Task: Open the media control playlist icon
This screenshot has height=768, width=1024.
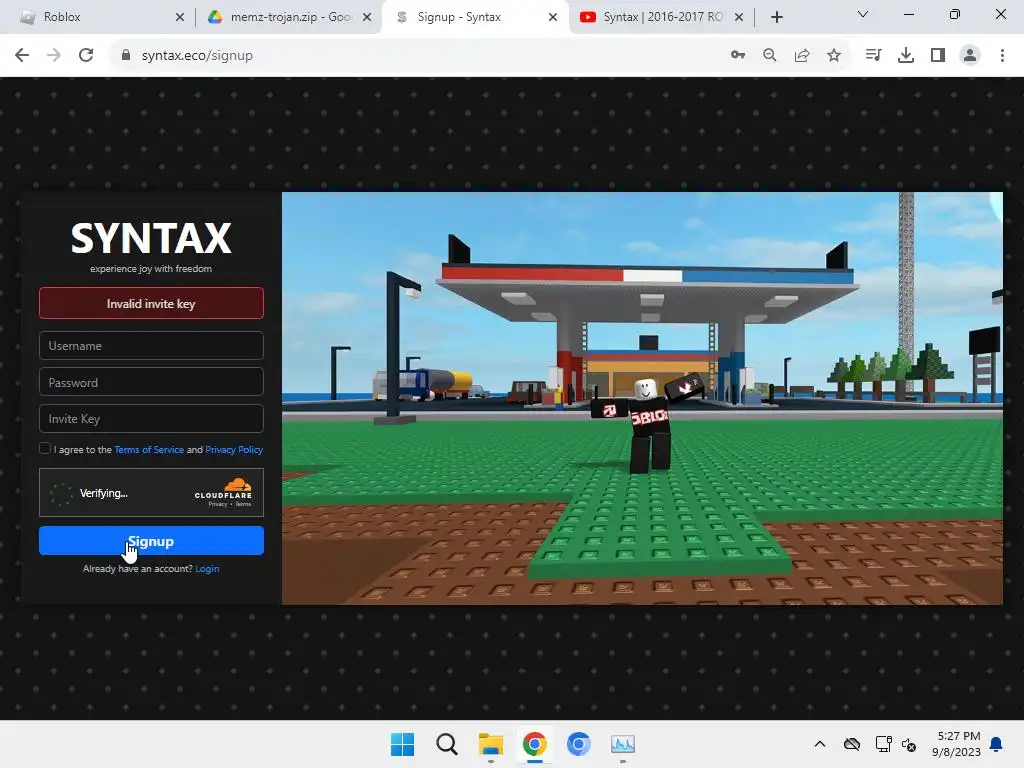Action: tap(873, 56)
